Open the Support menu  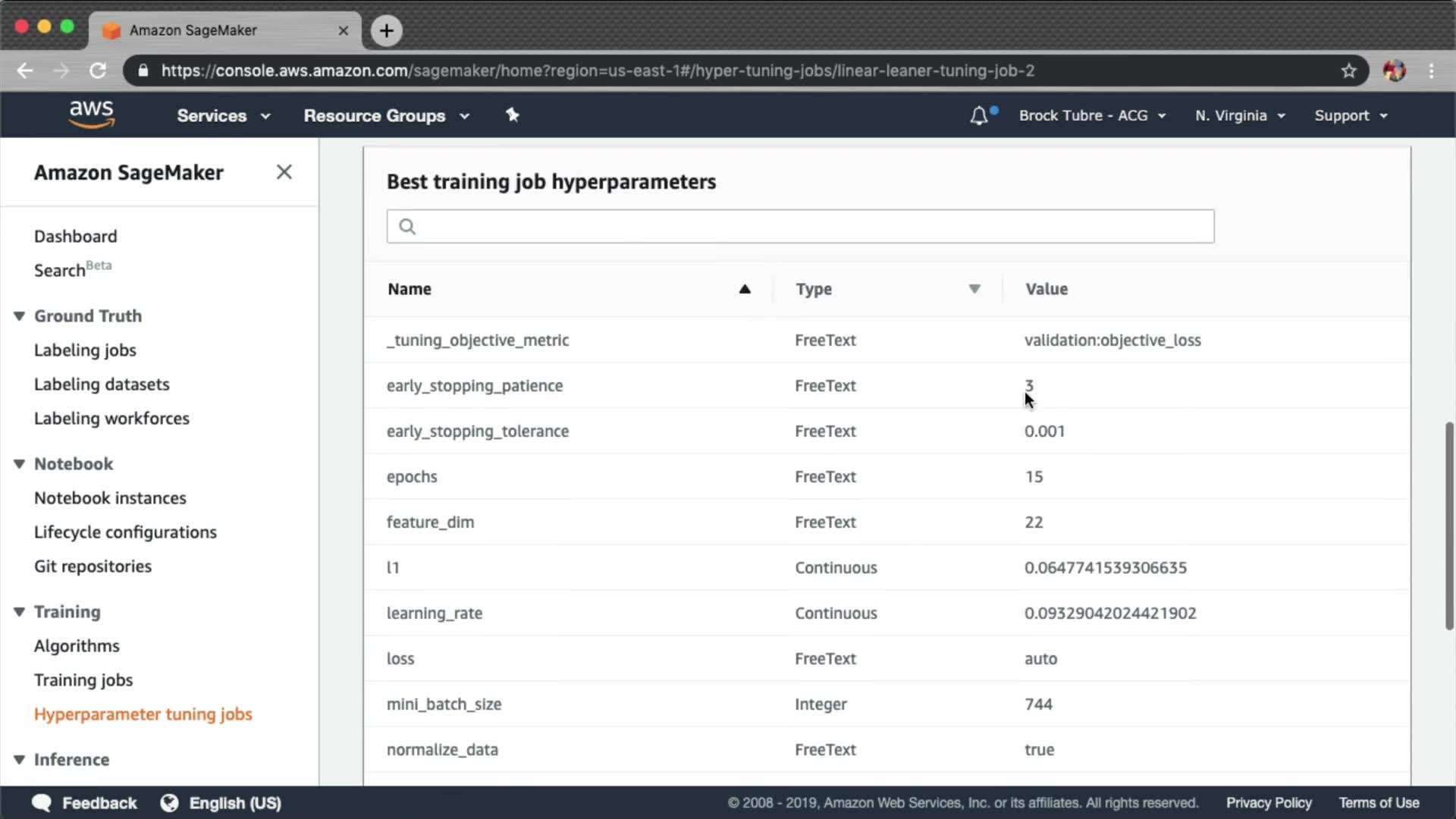(1350, 116)
